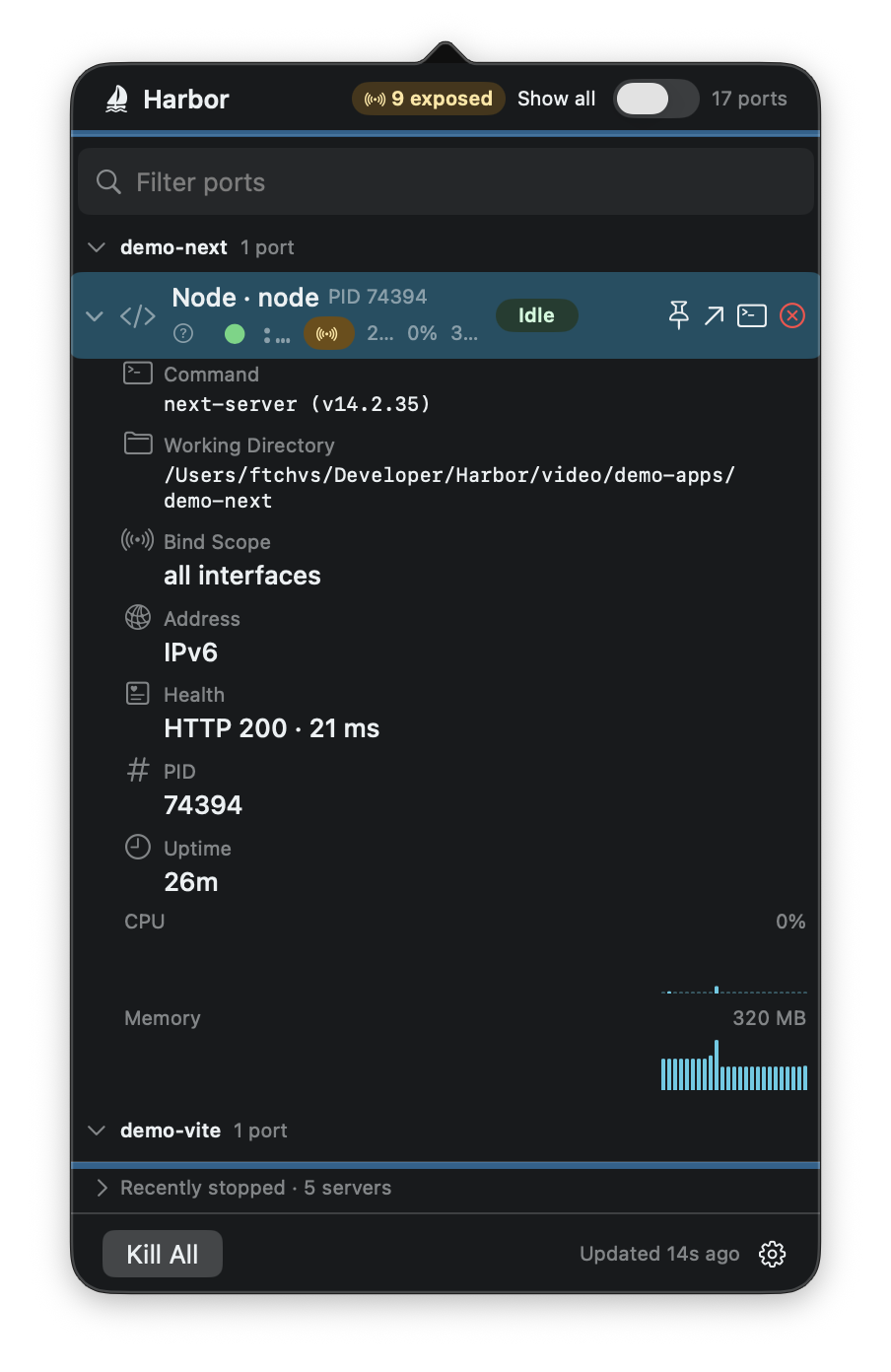Click the Updated 14s ago text
The width and height of the screenshot is (891, 1372).
pyautogui.click(x=659, y=1254)
